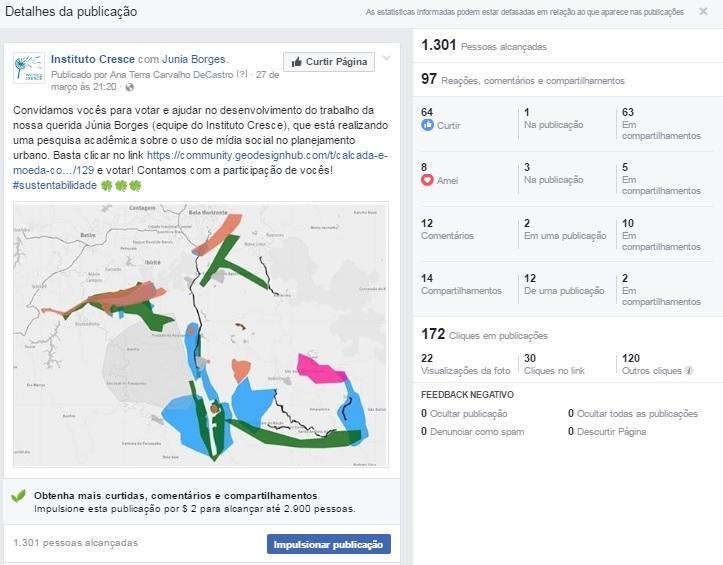This screenshot has width=723, height=565.
Task: Open the Instituto Cresce page link
Action: pyautogui.click(x=93, y=60)
